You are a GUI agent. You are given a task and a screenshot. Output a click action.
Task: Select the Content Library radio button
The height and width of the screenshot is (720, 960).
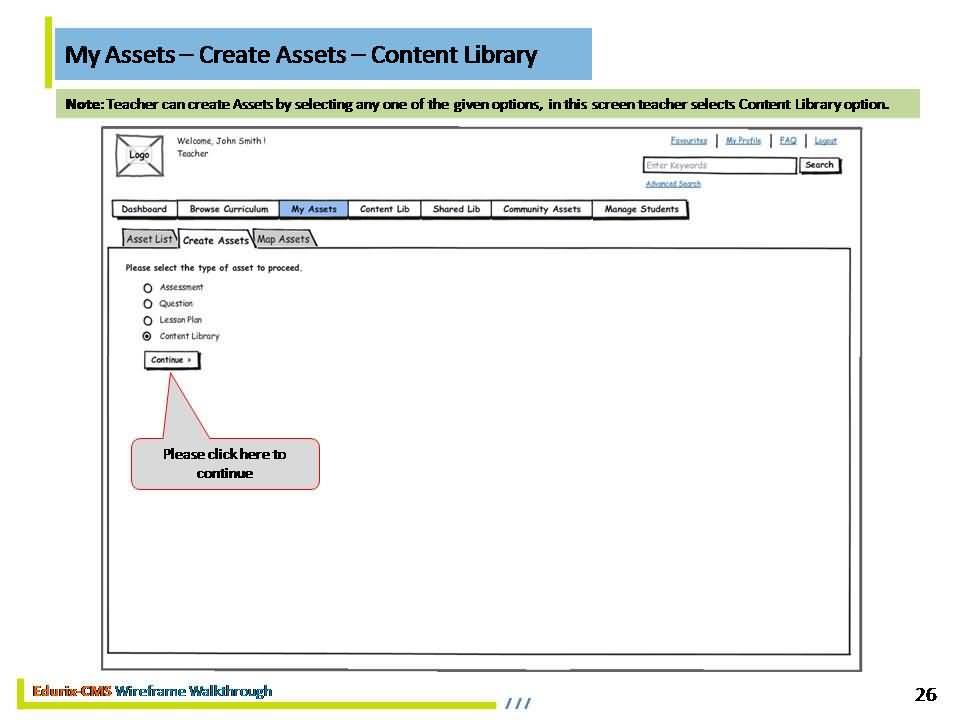click(148, 337)
